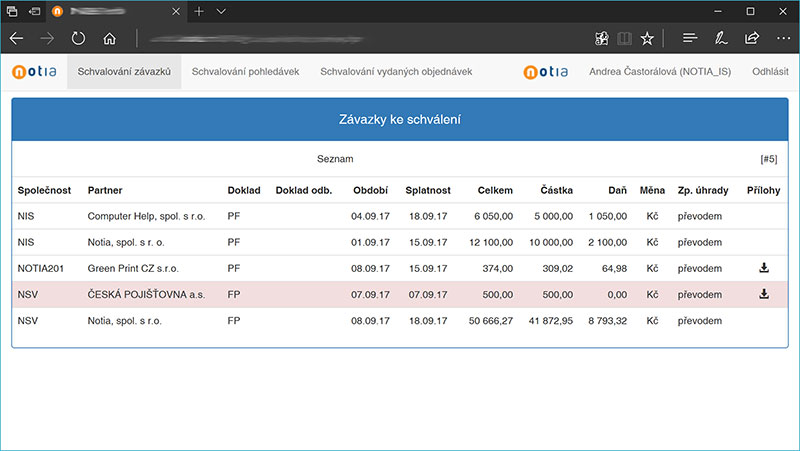800x451 pixels.
Task: Click the Období column header
Action: (370, 190)
